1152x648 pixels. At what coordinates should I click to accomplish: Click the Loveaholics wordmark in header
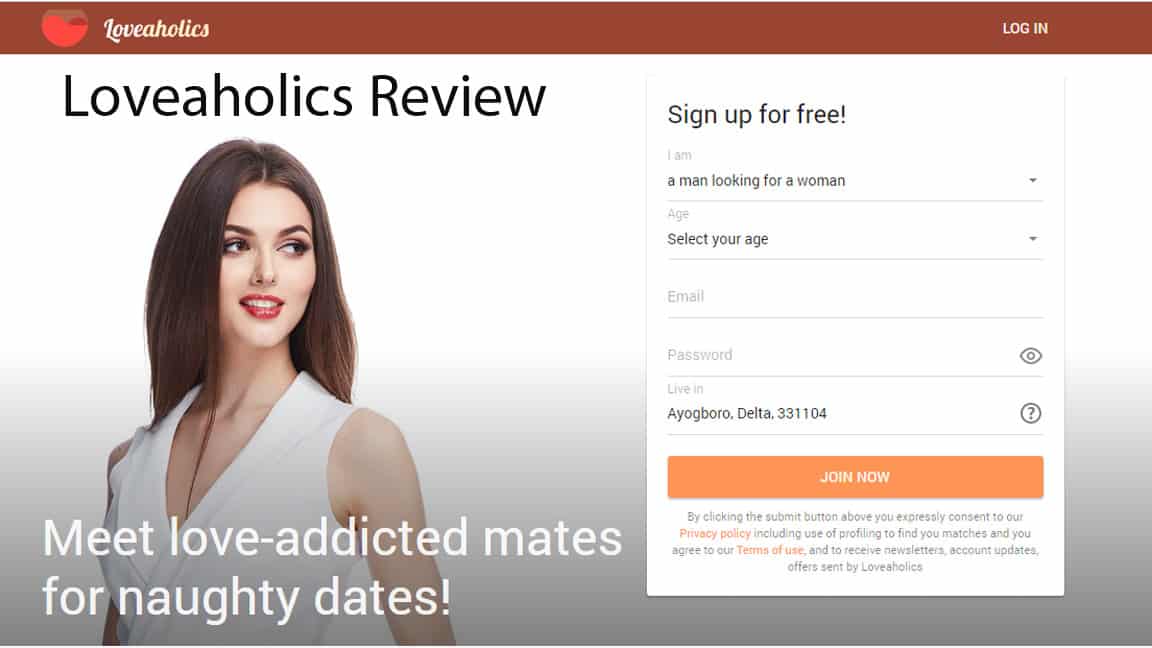coord(156,29)
